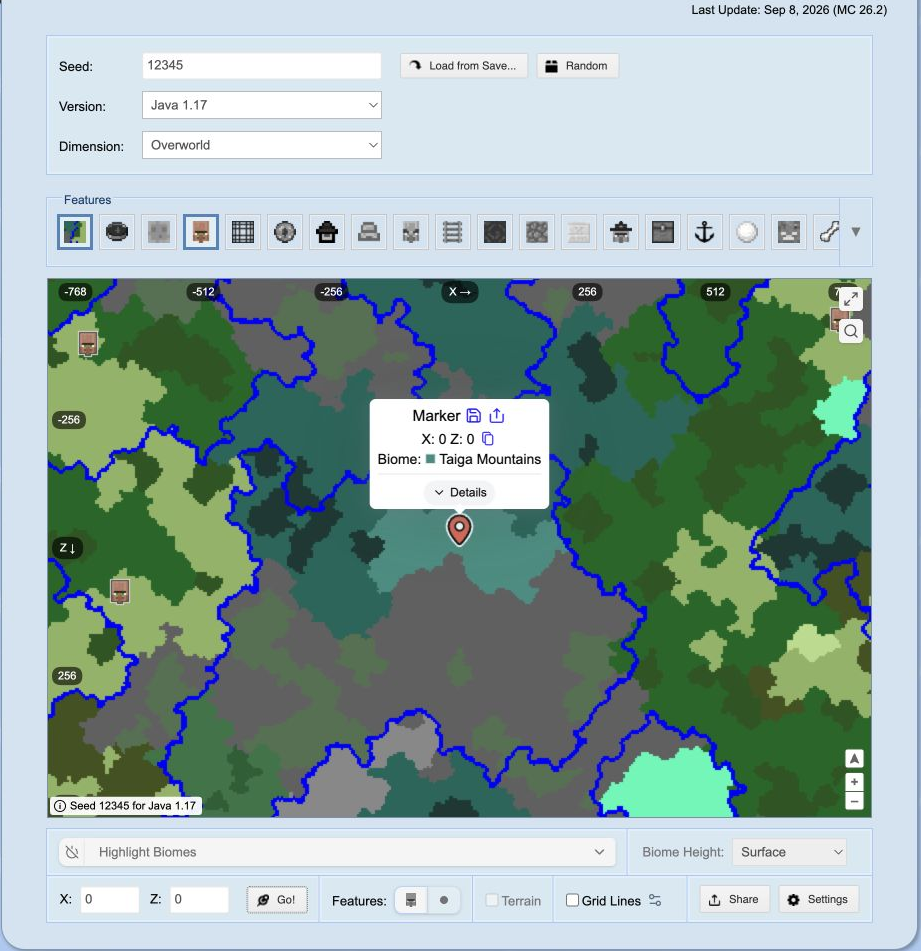Image resolution: width=921 pixels, height=951 pixels.
Task: Expand the Features list with the triangle
Action: point(856,232)
